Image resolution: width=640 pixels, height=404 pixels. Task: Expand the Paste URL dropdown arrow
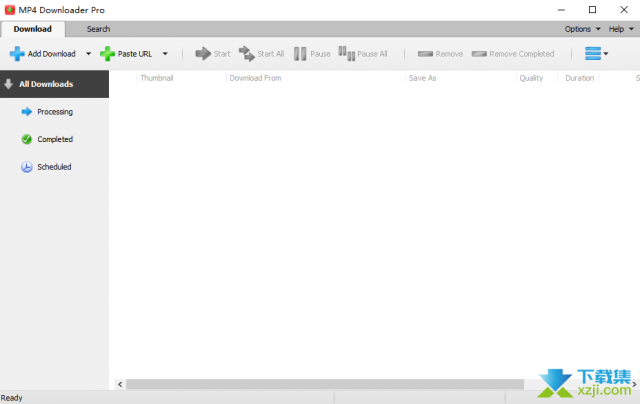[x=165, y=53]
